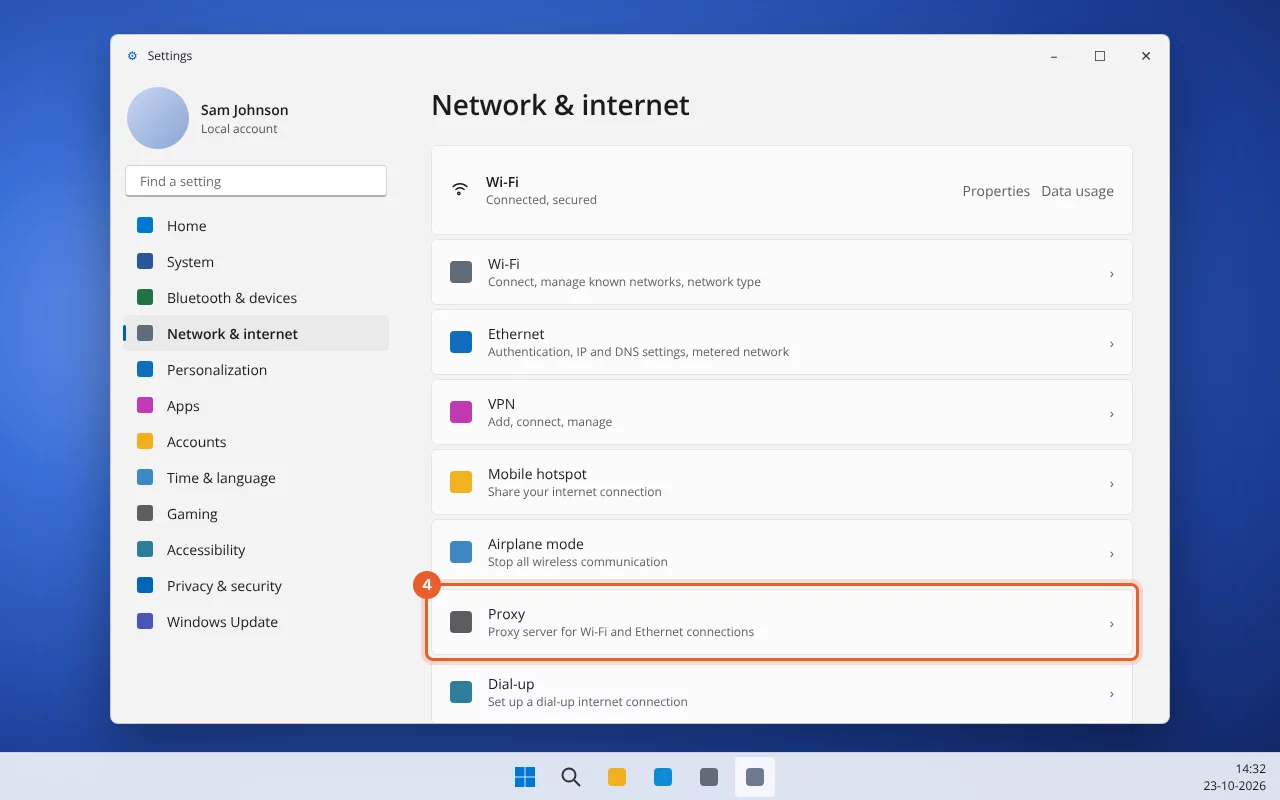Click 'Connect, manage known networks, network type' text
1280x800 pixels.
click(624, 282)
